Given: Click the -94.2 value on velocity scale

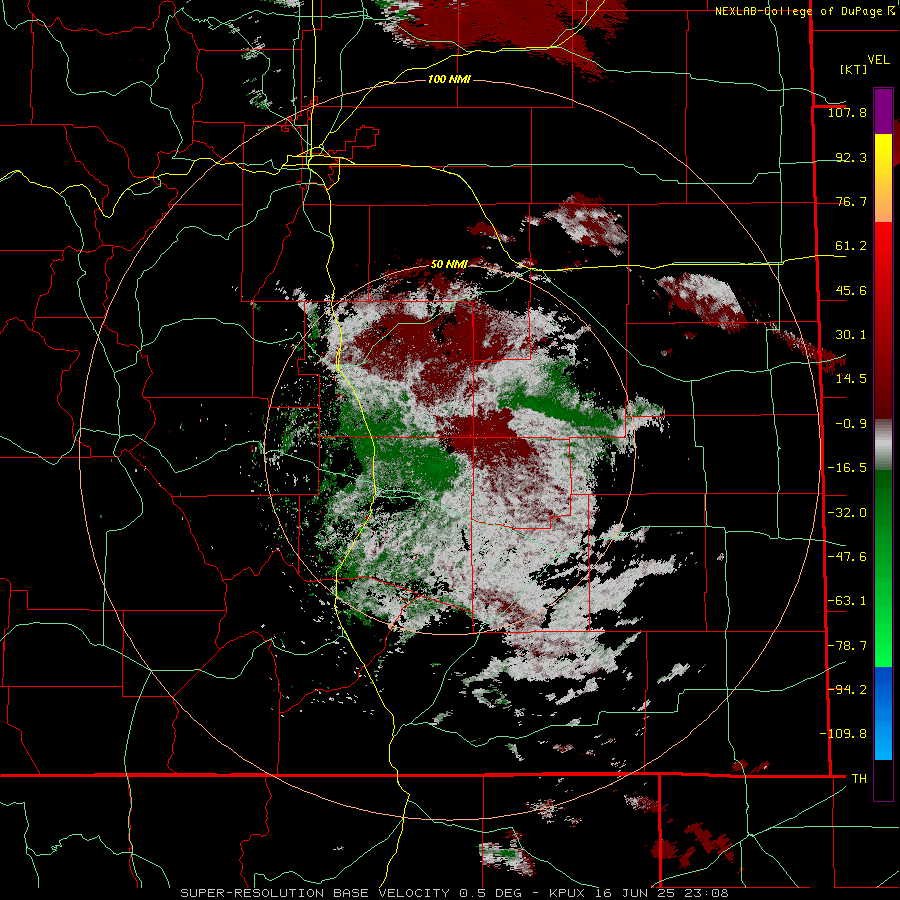Looking at the screenshot, I should pyautogui.click(x=847, y=689).
